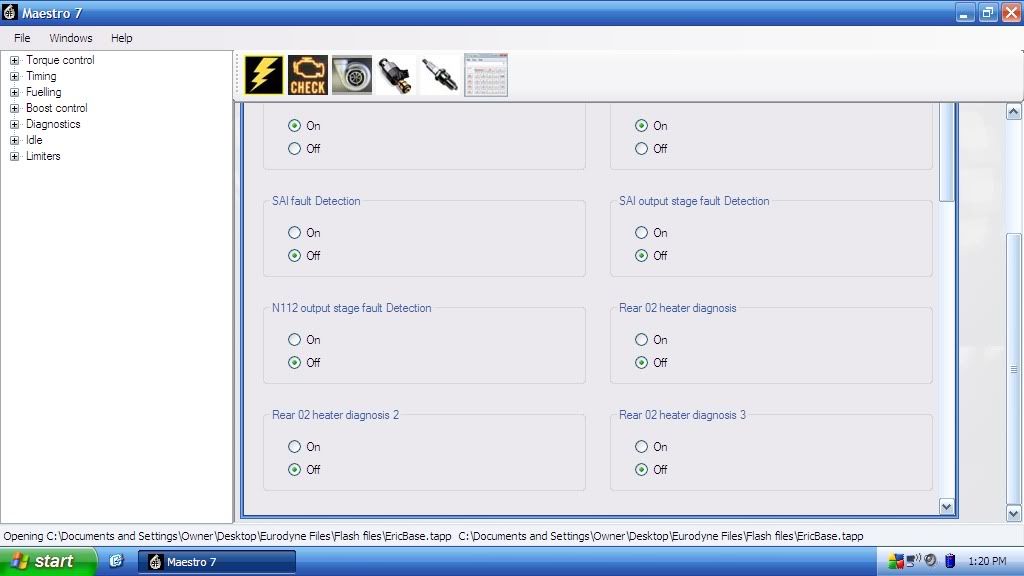Enable Rear 02 heater diagnosis On
This screenshot has height=576, width=1024.
point(641,340)
